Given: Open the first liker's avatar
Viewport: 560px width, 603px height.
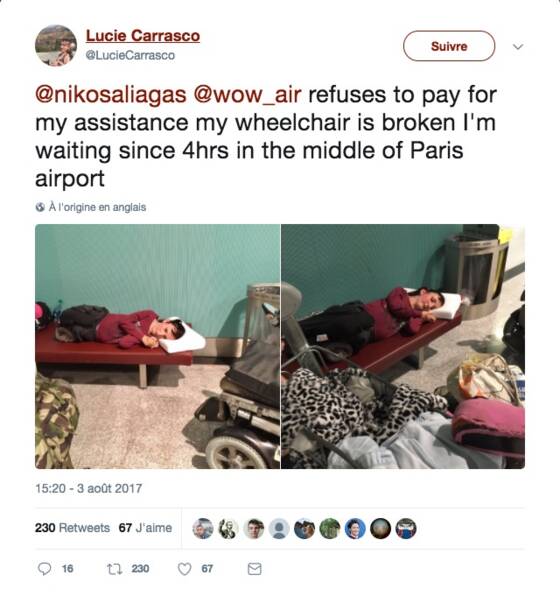Looking at the screenshot, I should tap(203, 528).
